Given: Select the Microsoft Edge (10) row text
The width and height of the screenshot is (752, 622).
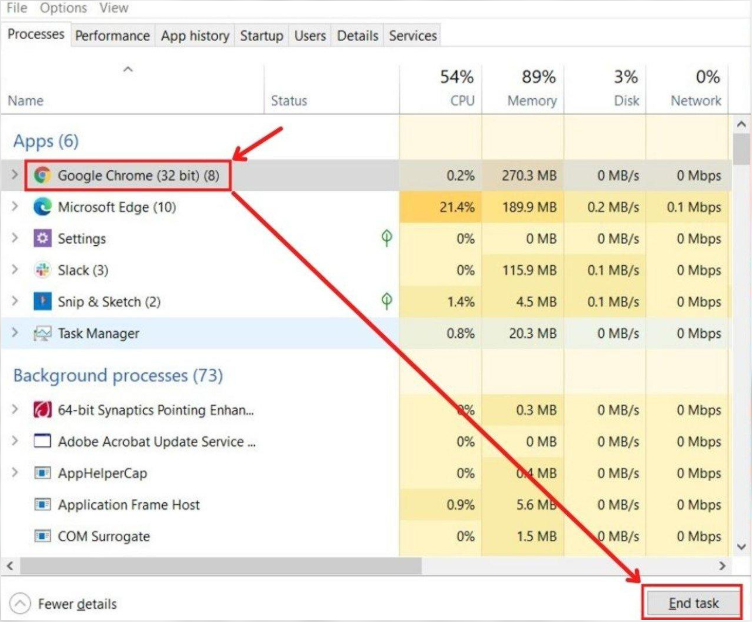Looking at the screenshot, I should 117,207.
